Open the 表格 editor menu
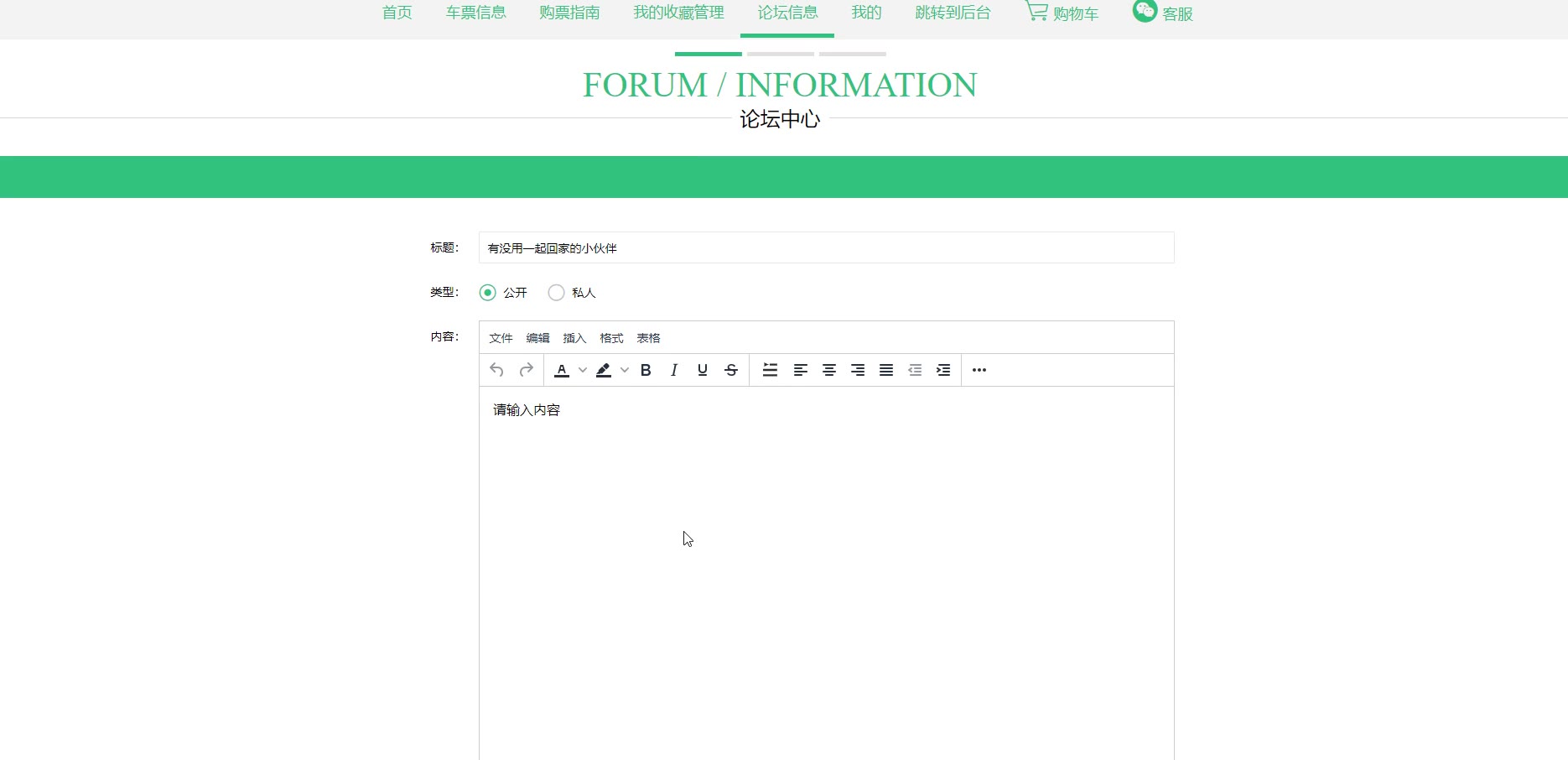Screen dimensions: 1568x760 pyautogui.click(x=648, y=338)
